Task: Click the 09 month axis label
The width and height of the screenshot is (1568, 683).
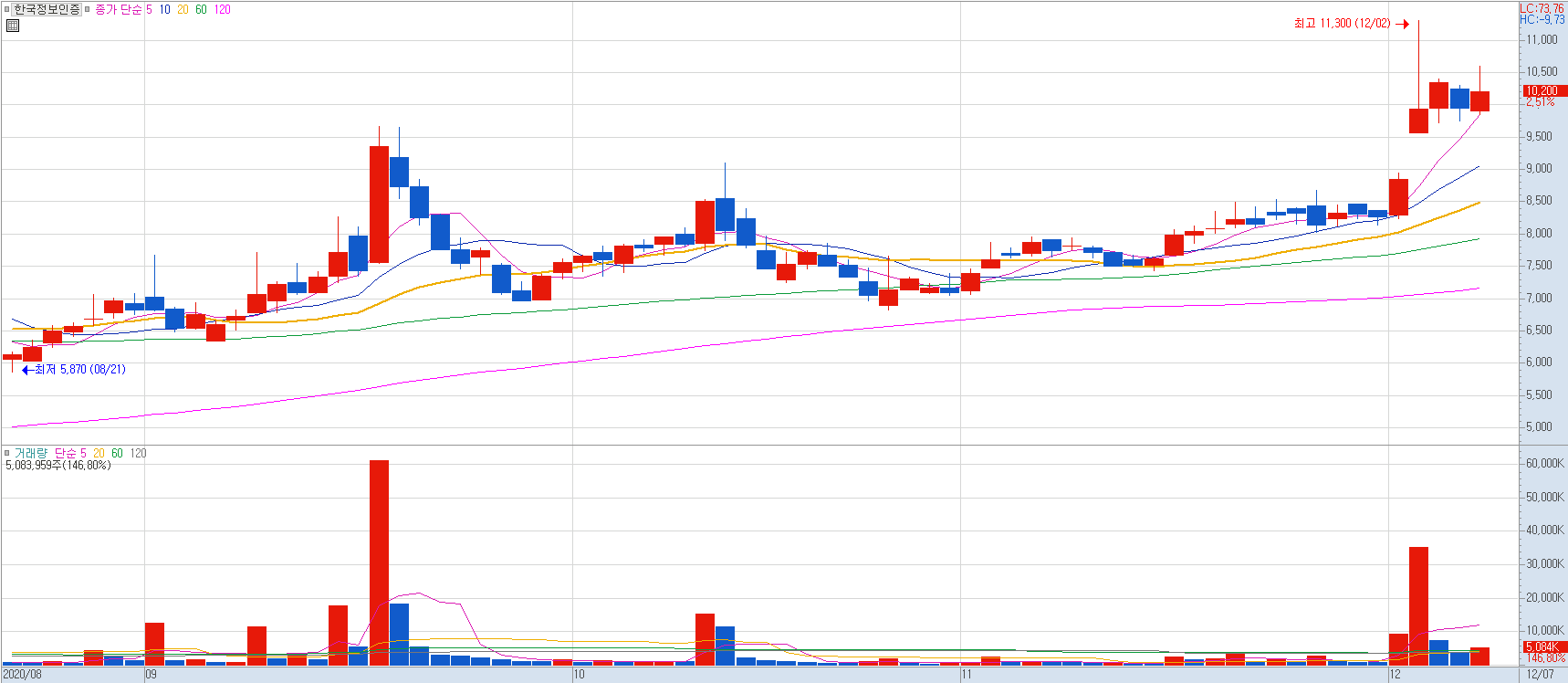Action: 151,675
